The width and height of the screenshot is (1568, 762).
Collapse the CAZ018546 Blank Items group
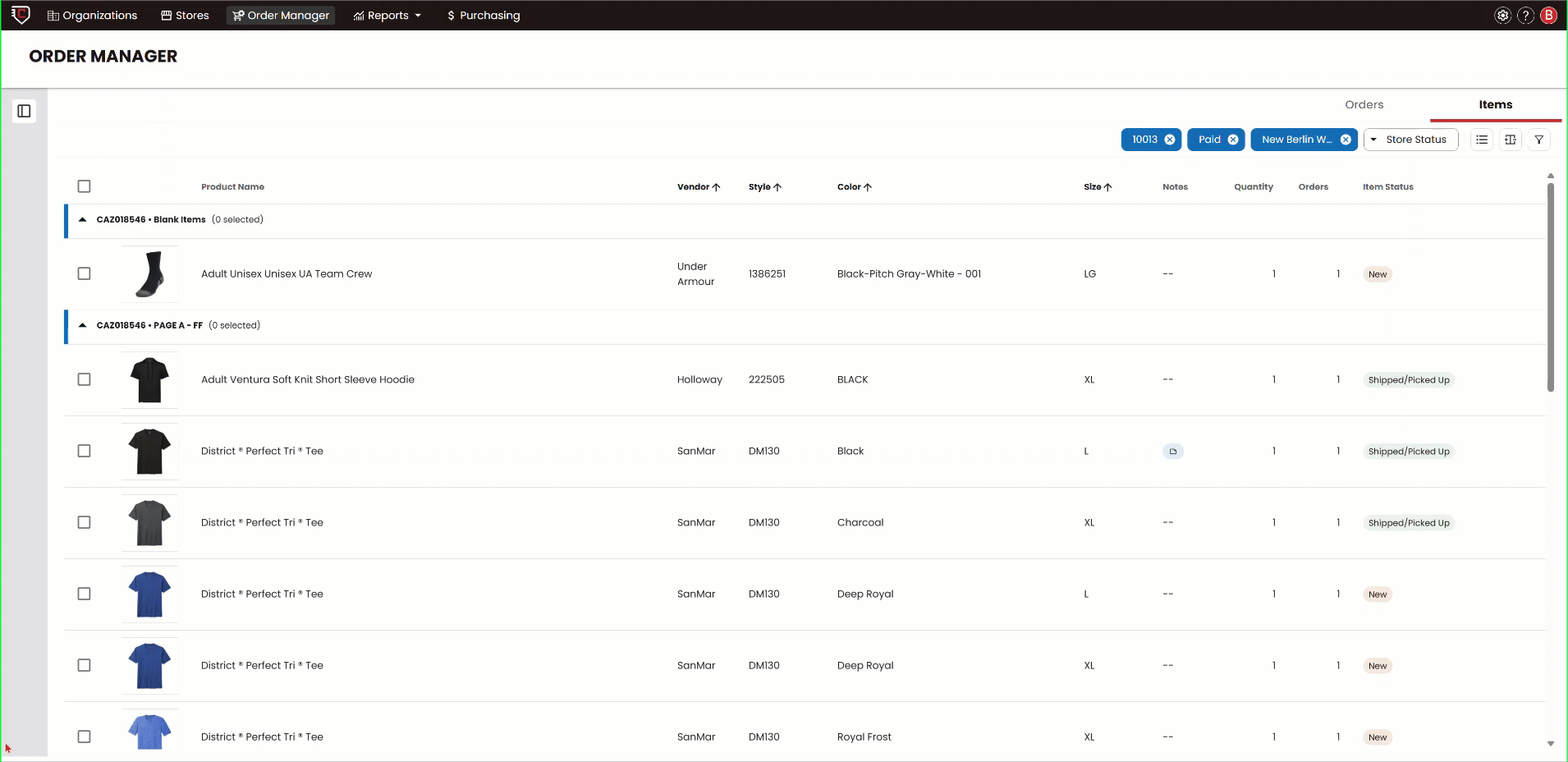point(82,220)
